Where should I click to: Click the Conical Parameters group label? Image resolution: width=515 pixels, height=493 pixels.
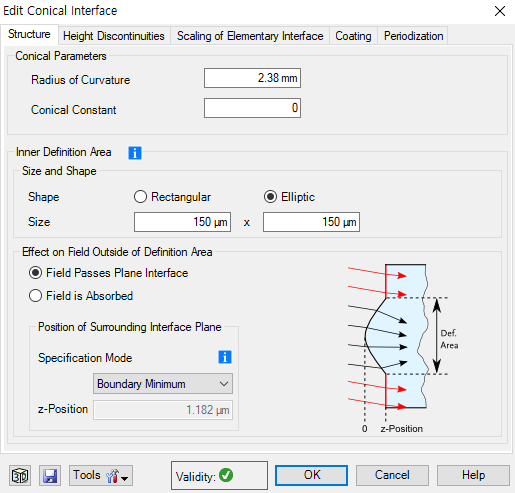61,56
